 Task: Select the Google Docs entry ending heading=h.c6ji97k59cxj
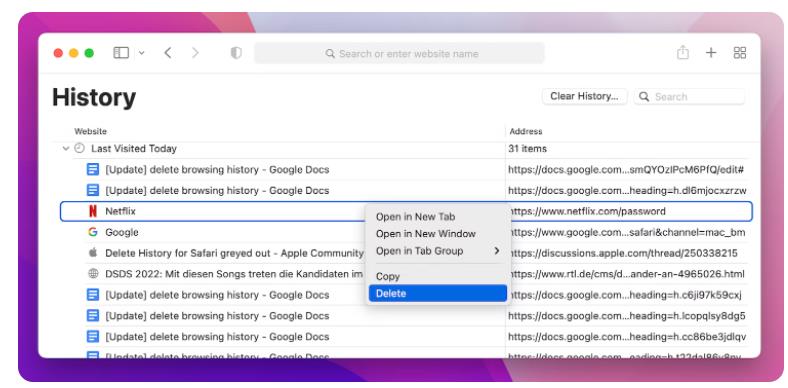tap(217, 295)
